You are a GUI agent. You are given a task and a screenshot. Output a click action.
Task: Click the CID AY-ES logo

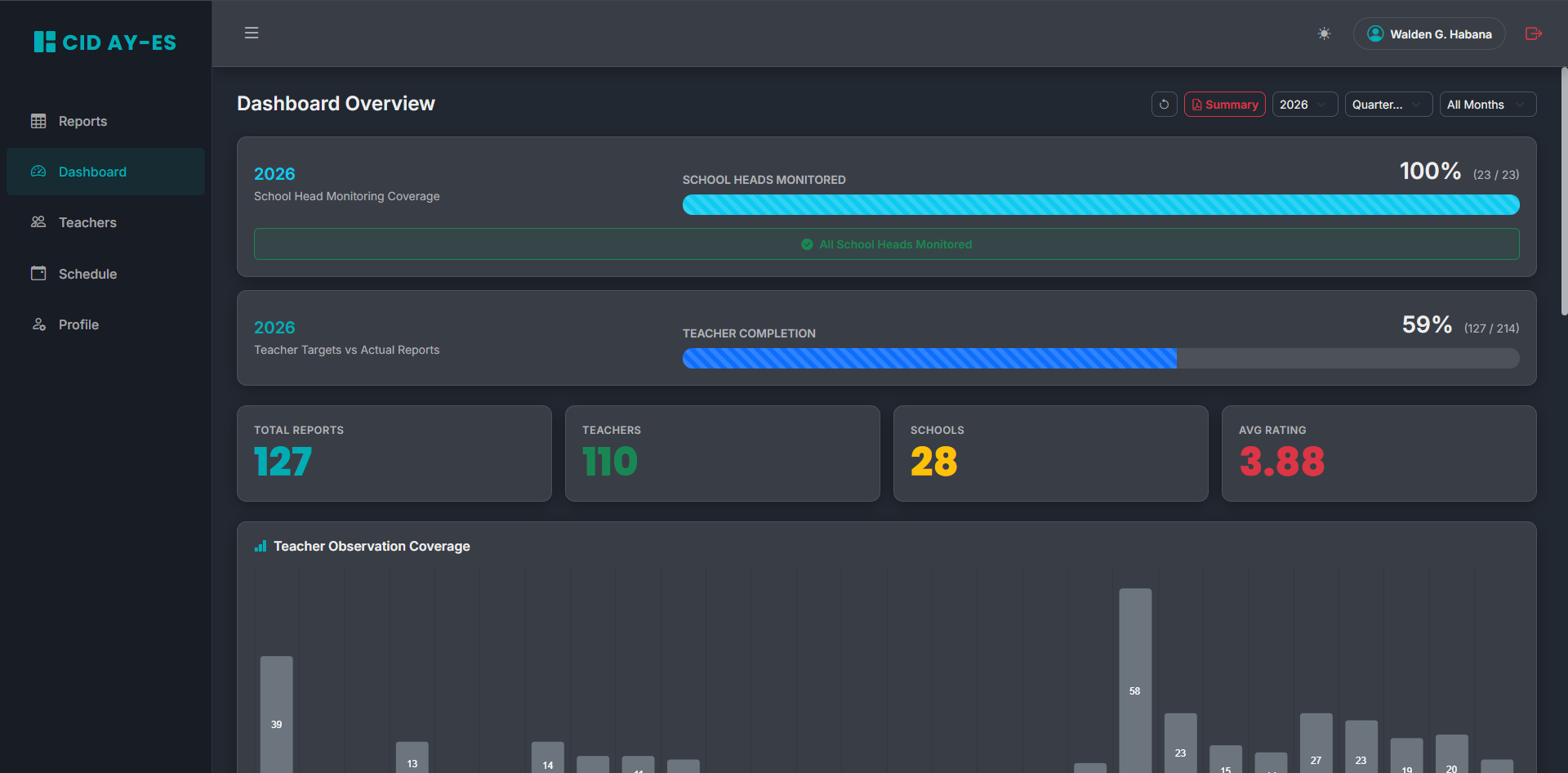pos(105,42)
